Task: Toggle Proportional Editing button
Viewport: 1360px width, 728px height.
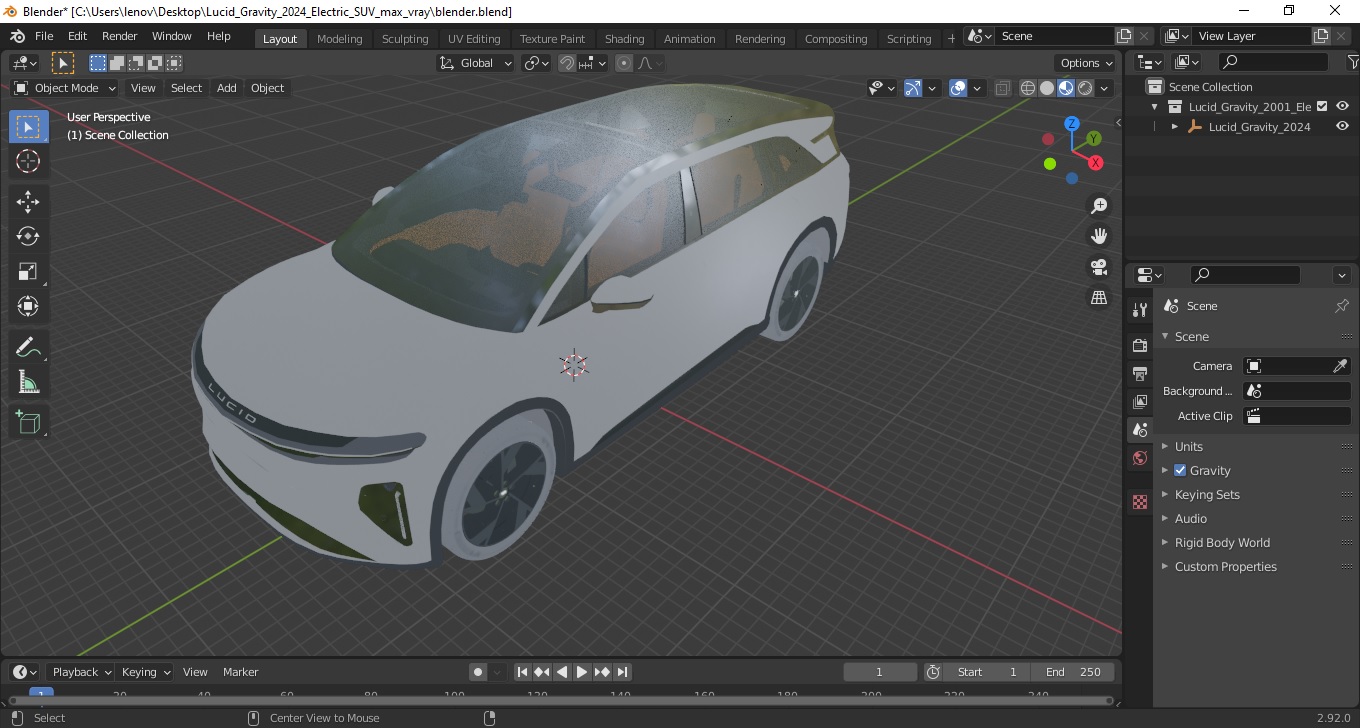Action: coord(624,63)
